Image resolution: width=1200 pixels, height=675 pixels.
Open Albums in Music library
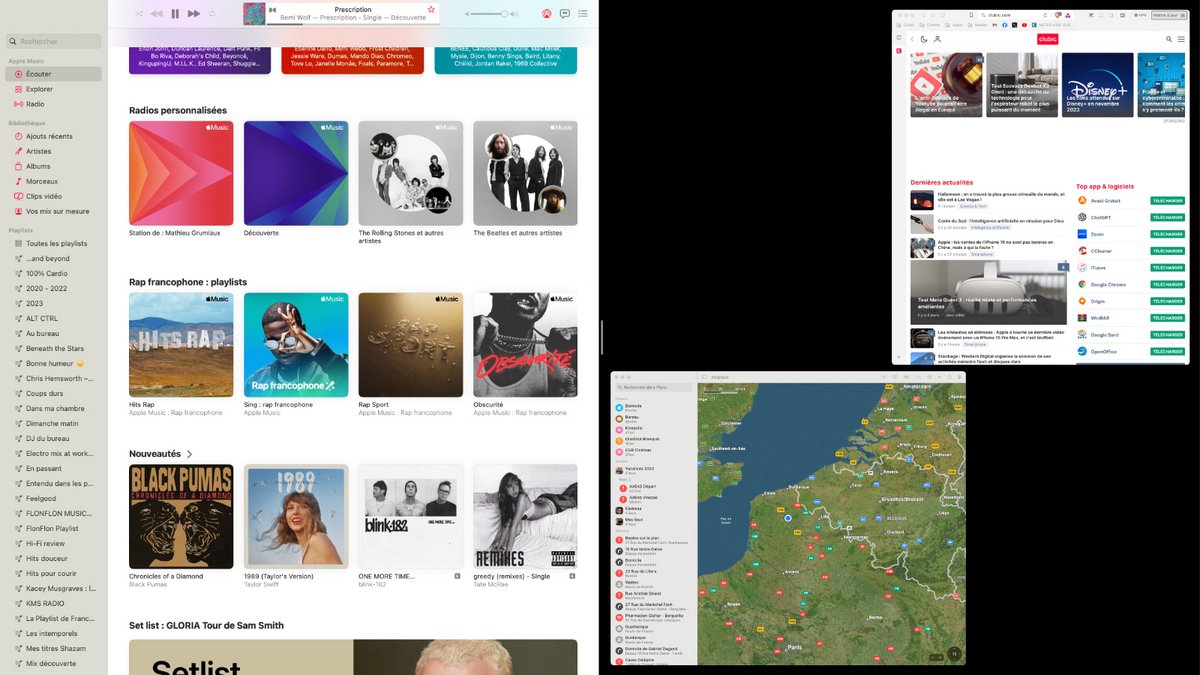(54, 166)
